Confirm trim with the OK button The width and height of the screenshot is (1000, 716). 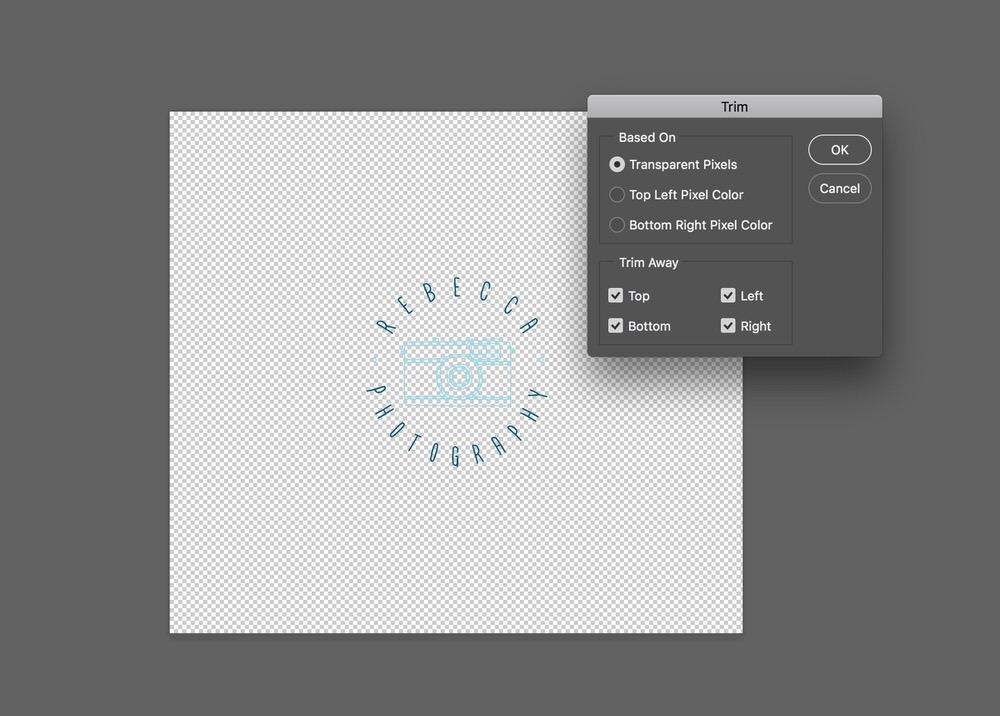pyautogui.click(x=839, y=150)
